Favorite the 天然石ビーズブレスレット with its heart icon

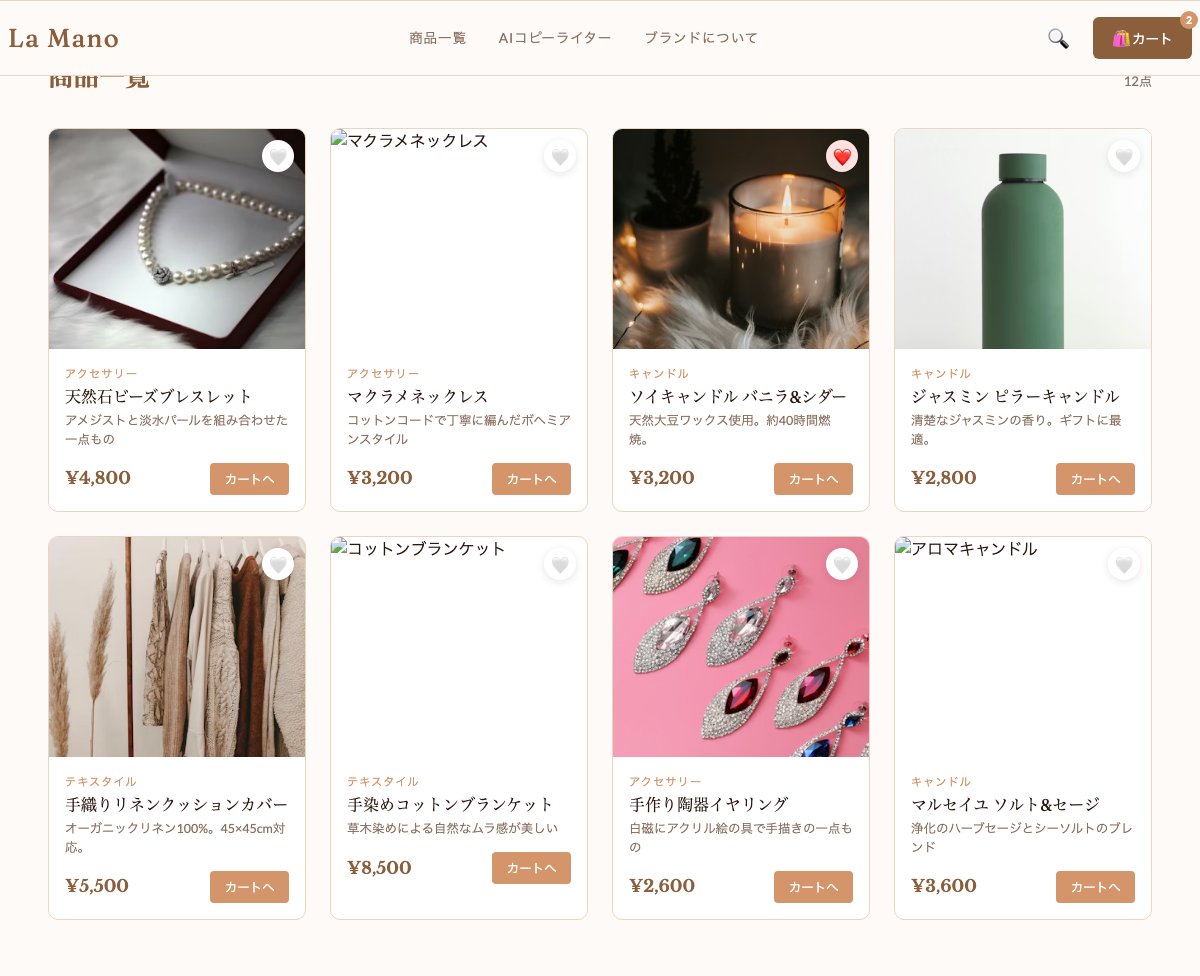pyautogui.click(x=278, y=156)
